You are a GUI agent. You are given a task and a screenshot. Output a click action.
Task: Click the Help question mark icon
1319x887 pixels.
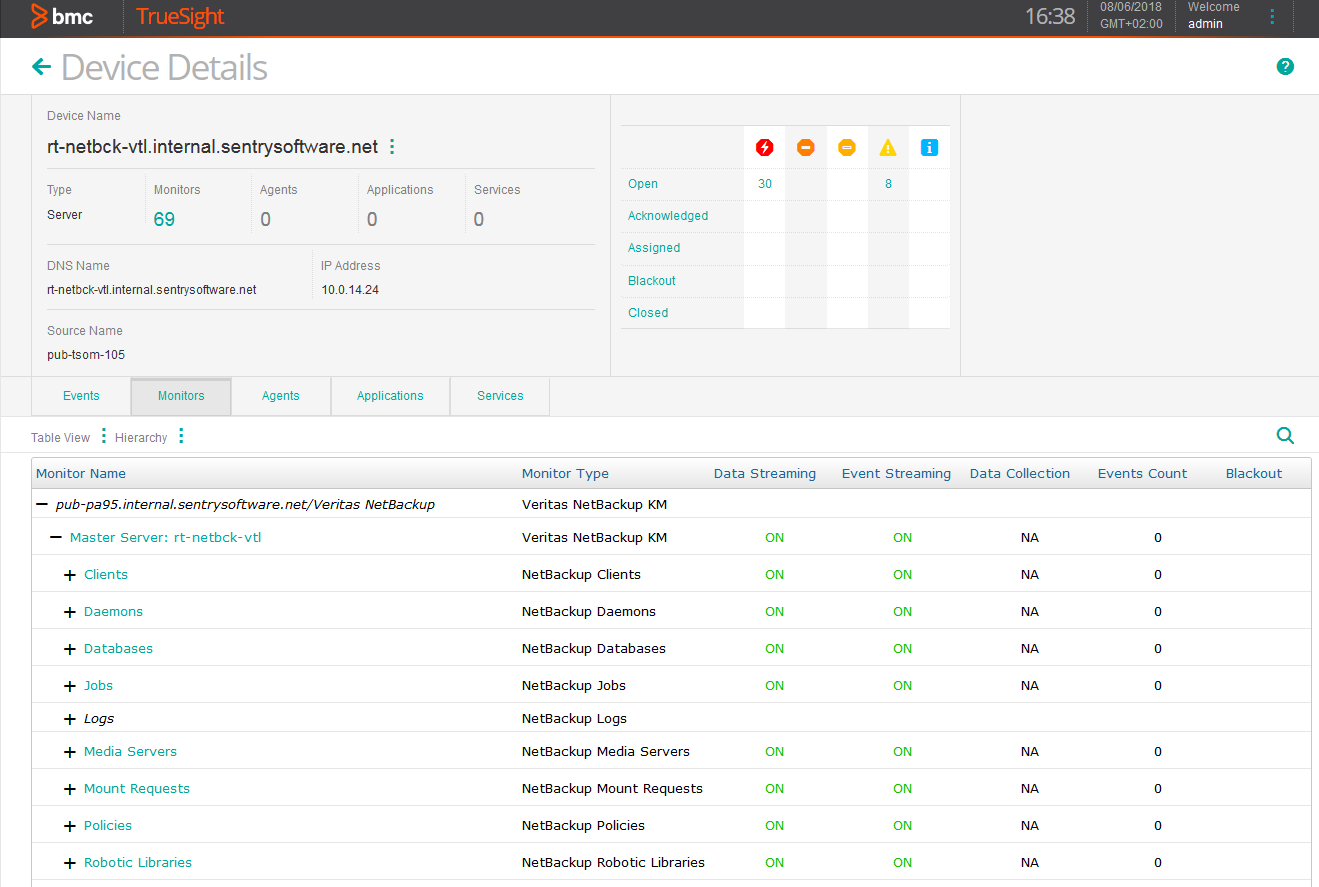click(1285, 66)
